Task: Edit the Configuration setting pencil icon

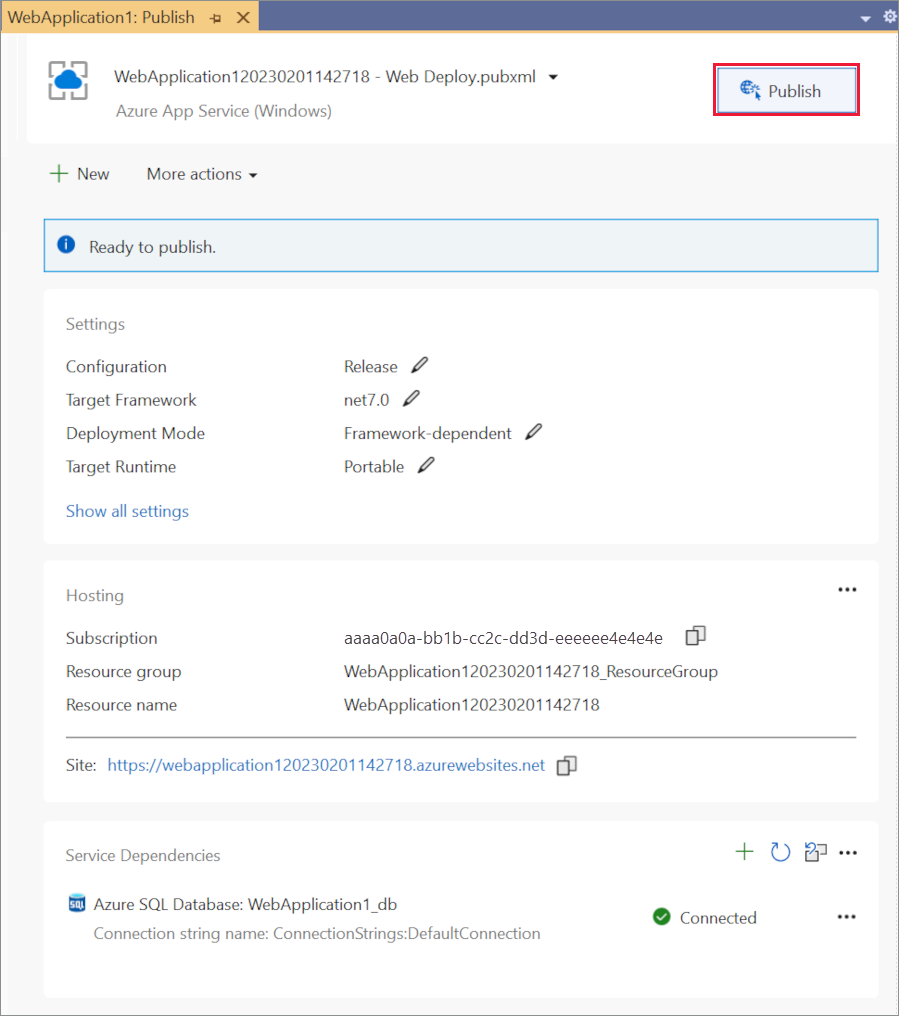Action: pos(419,366)
